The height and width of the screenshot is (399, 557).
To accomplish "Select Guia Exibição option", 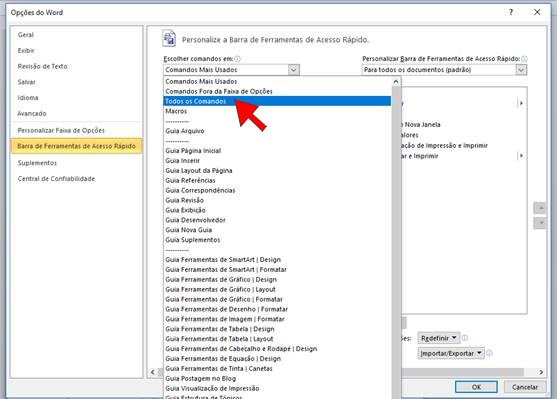I will tap(277, 210).
